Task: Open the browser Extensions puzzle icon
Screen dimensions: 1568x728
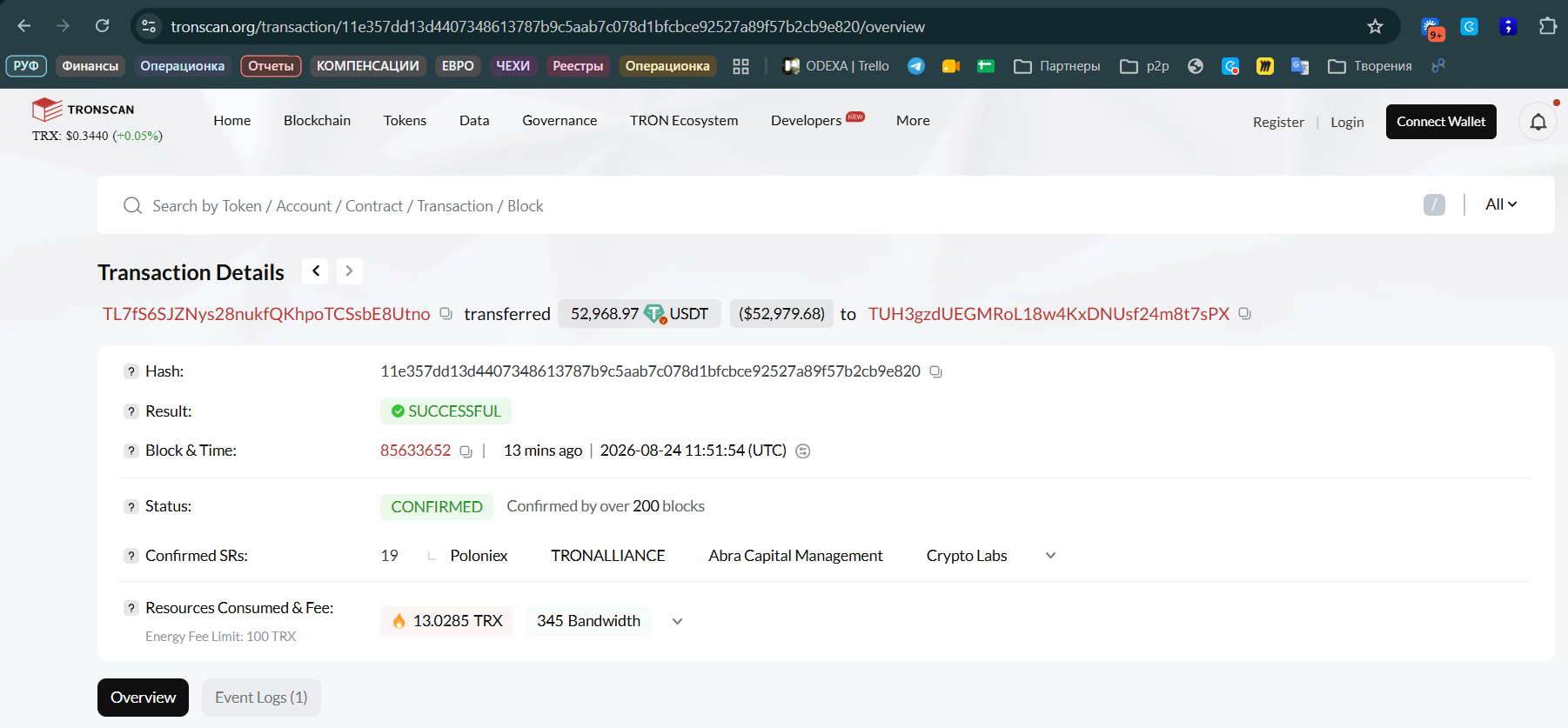Action: point(1547,26)
